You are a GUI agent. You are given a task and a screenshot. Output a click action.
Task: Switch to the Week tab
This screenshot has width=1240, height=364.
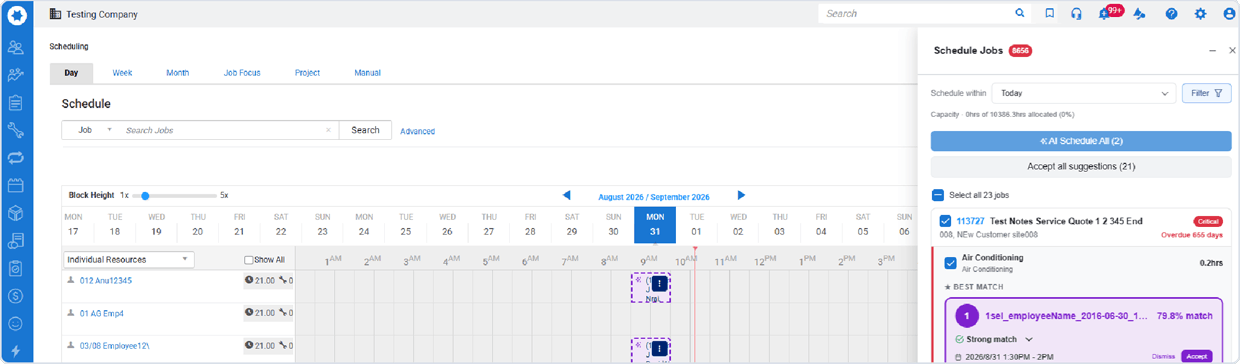tap(122, 73)
